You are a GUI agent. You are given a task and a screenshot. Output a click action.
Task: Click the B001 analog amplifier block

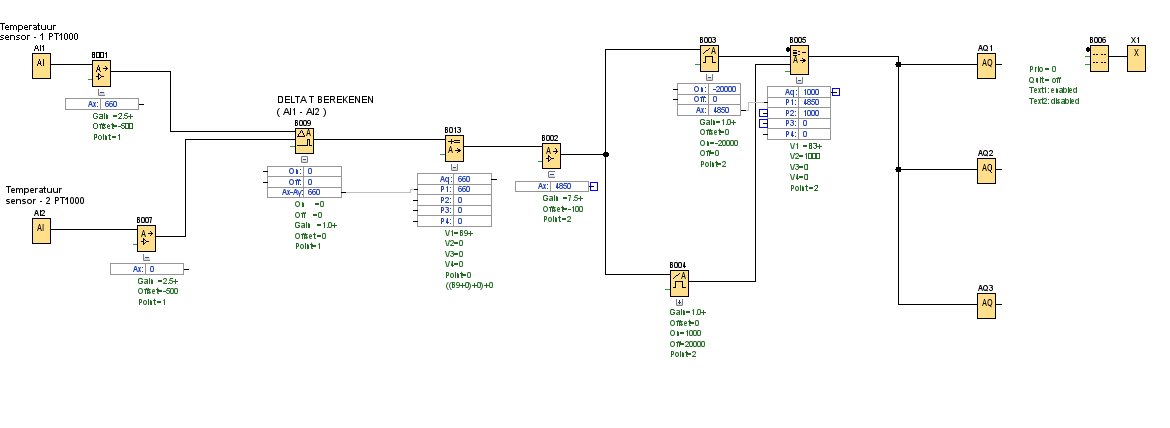pos(101,73)
